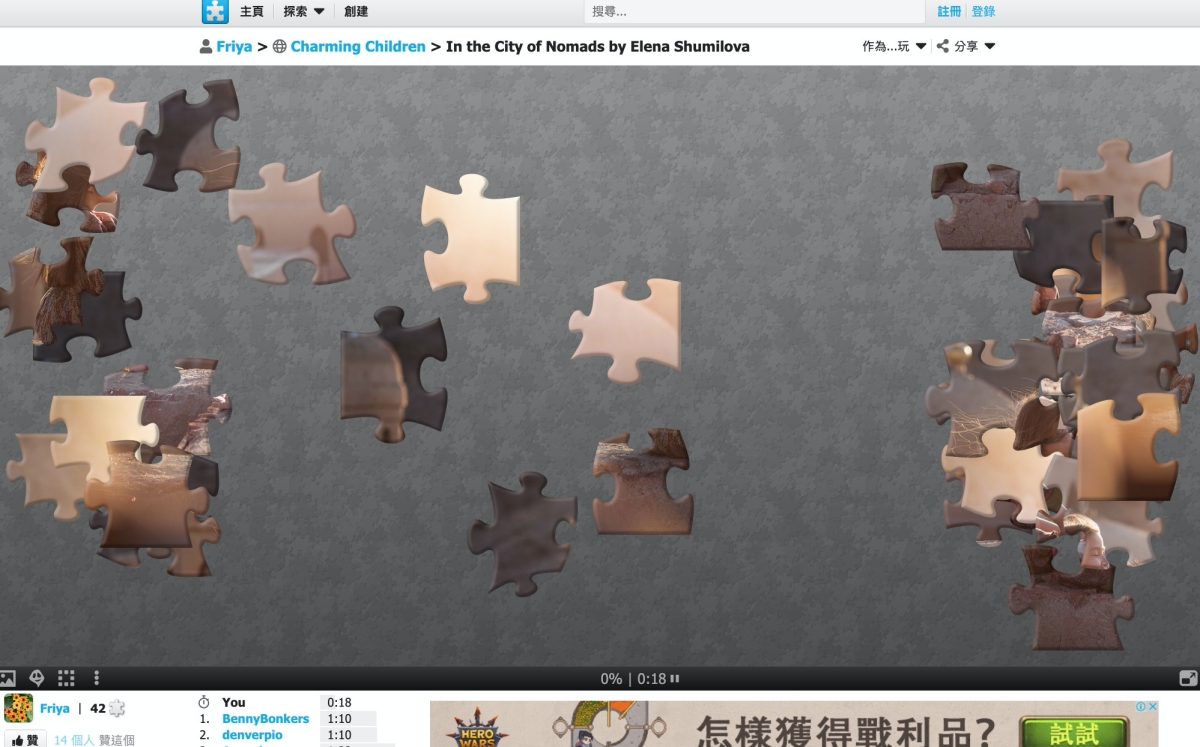Open the three-dot more options menu
Screen dimensions: 1200x747
(x=96, y=678)
